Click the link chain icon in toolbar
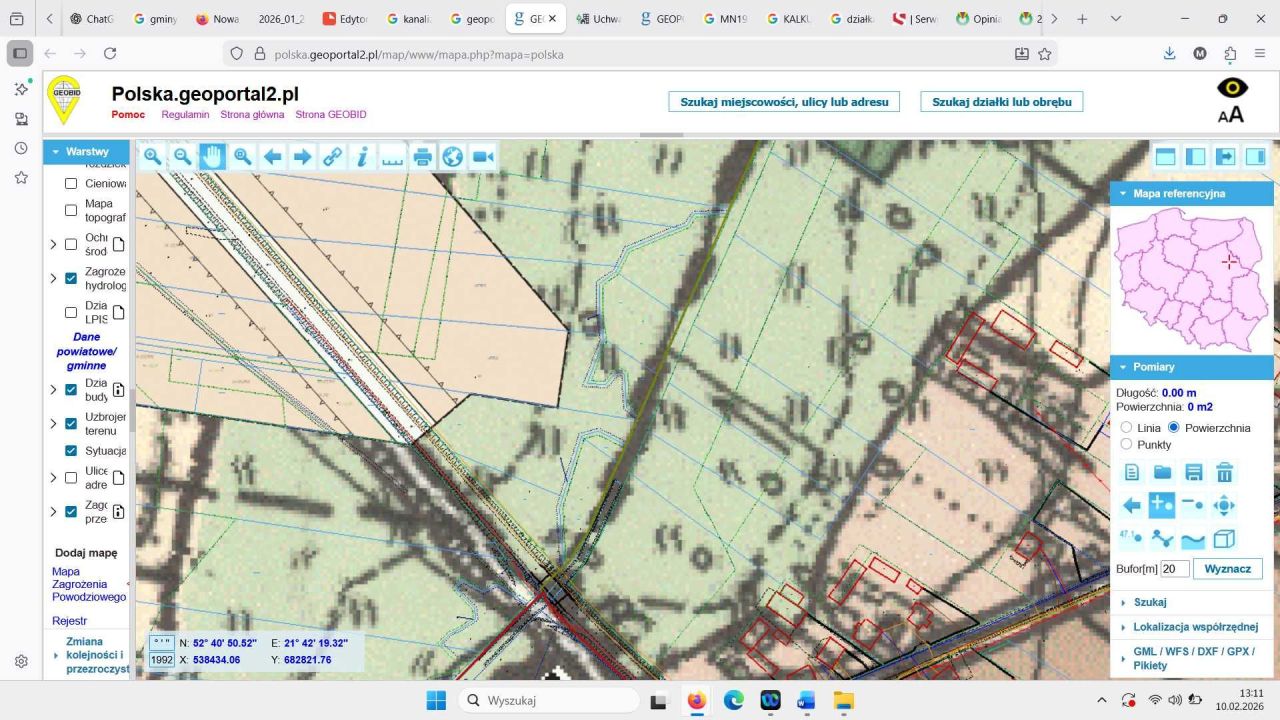1280x720 pixels. tap(332, 156)
